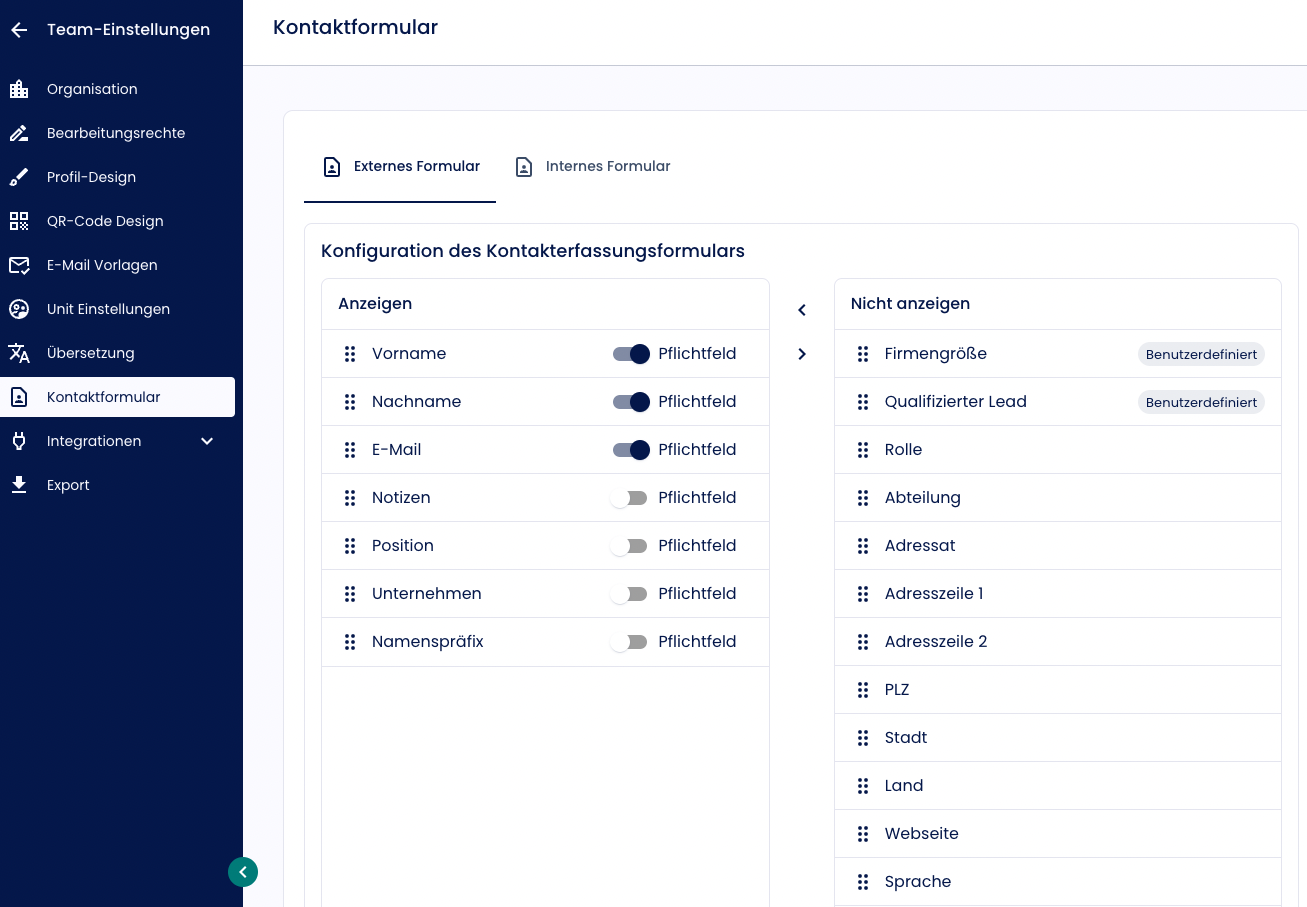Viewport: 1307px width, 907px height.
Task: Switch to the Internes Formular tab
Action: 592,167
